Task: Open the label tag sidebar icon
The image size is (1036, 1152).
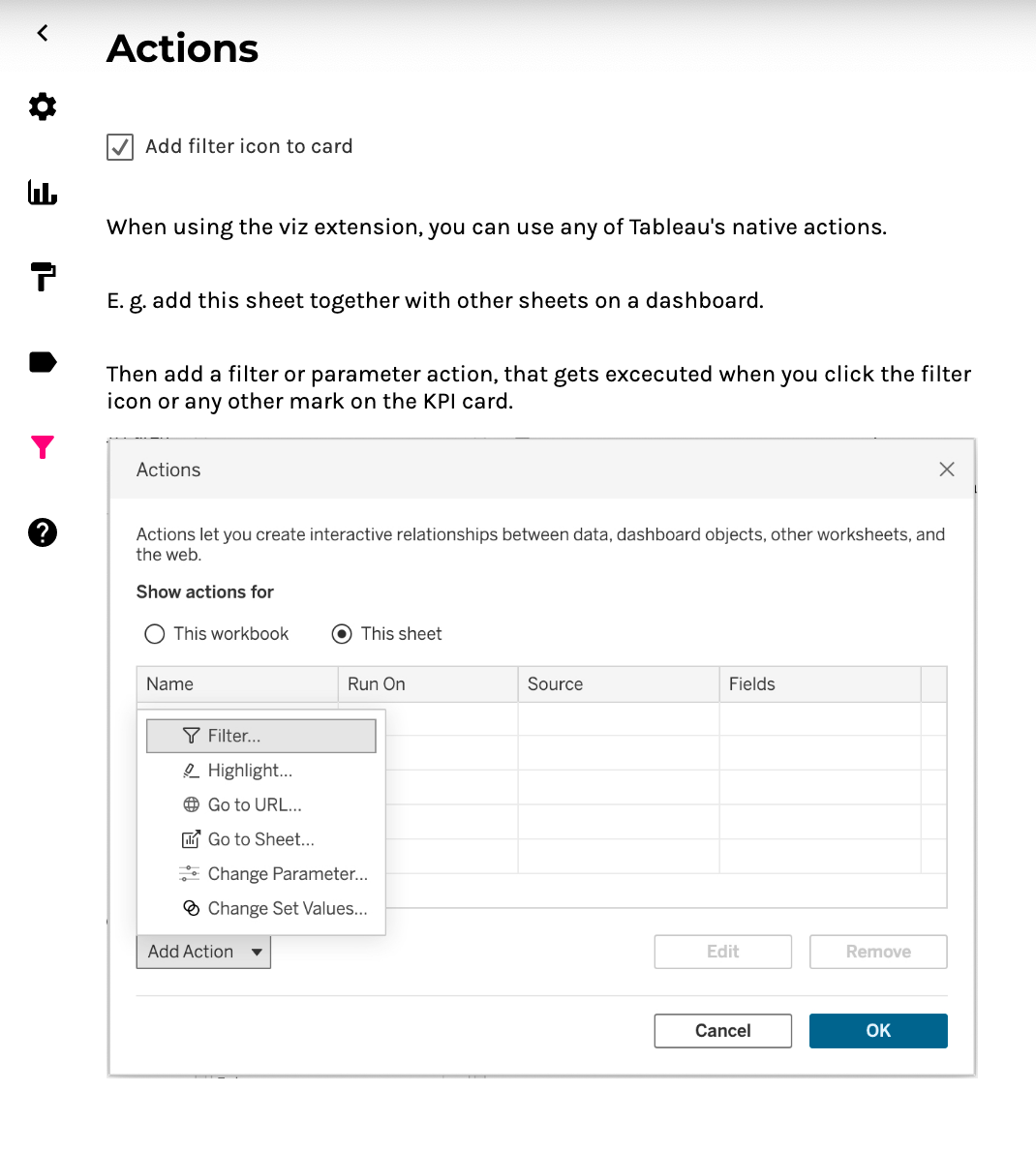Action: point(43,362)
